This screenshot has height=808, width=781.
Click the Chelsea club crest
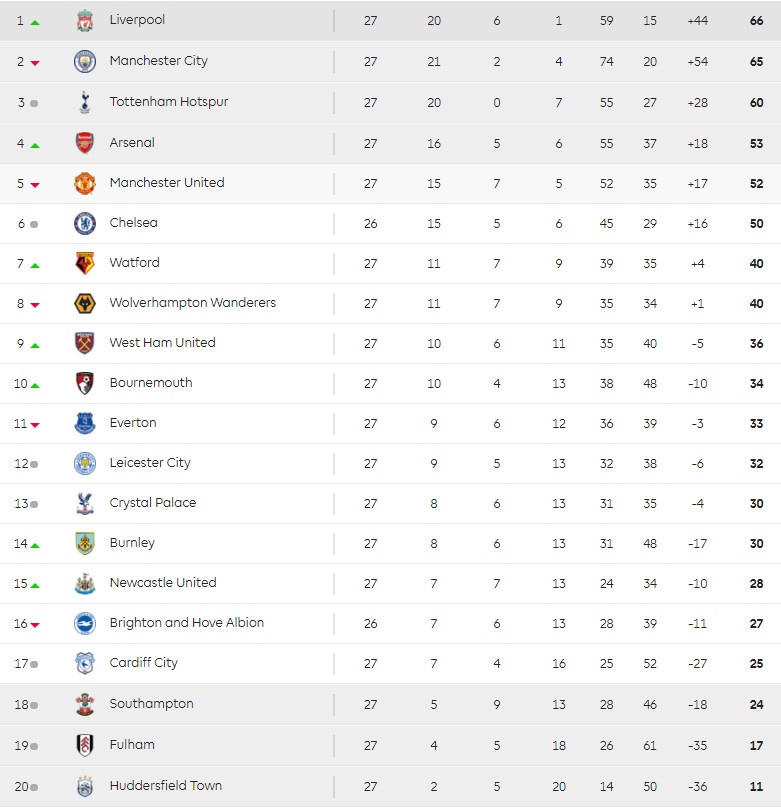[x=85, y=223]
